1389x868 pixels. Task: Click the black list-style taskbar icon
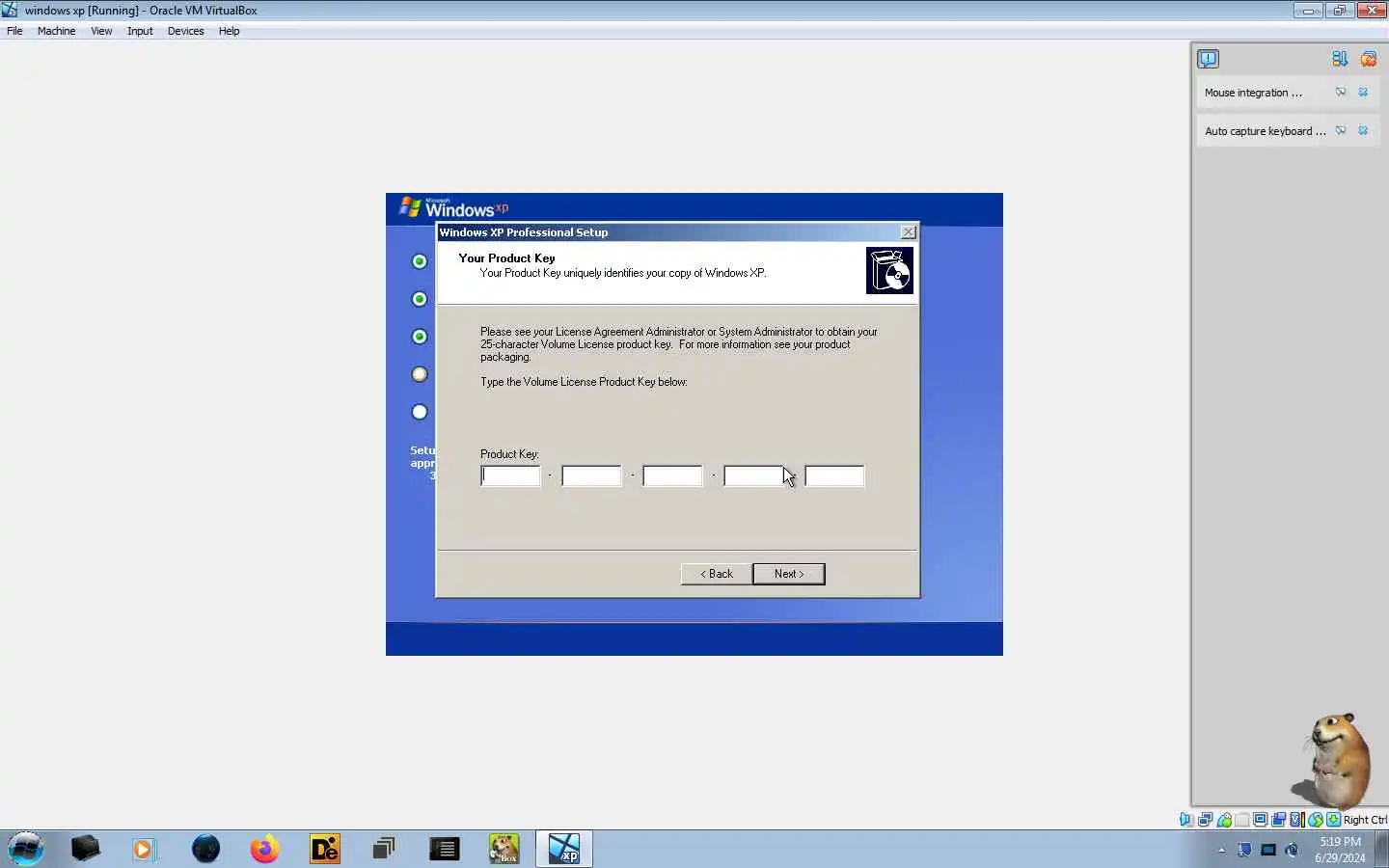coord(444,849)
